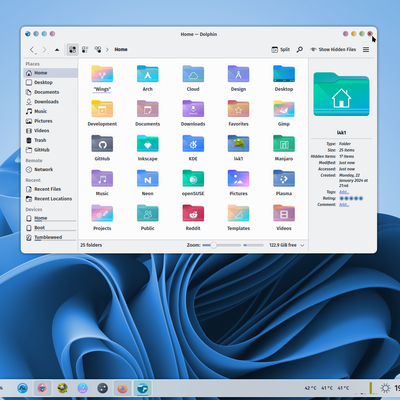Open the Music folder icon in the file grid
The image size is (400, 400).
click(102, 178)
